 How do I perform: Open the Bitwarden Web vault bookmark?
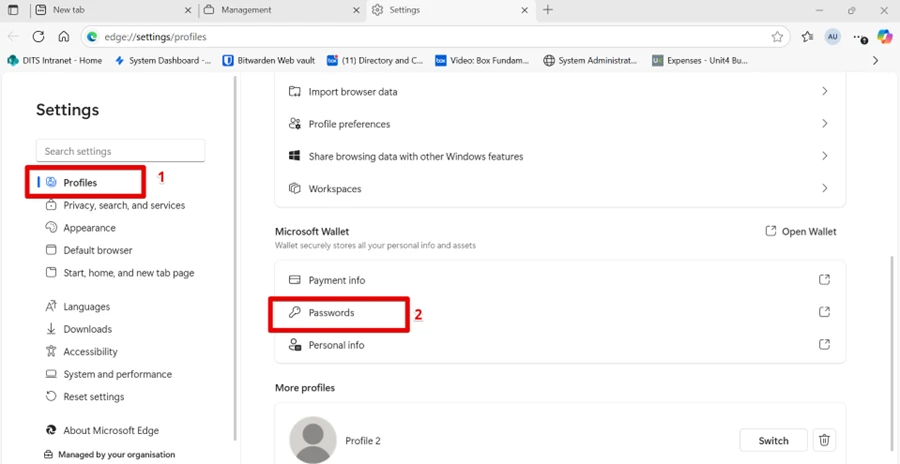268,60
